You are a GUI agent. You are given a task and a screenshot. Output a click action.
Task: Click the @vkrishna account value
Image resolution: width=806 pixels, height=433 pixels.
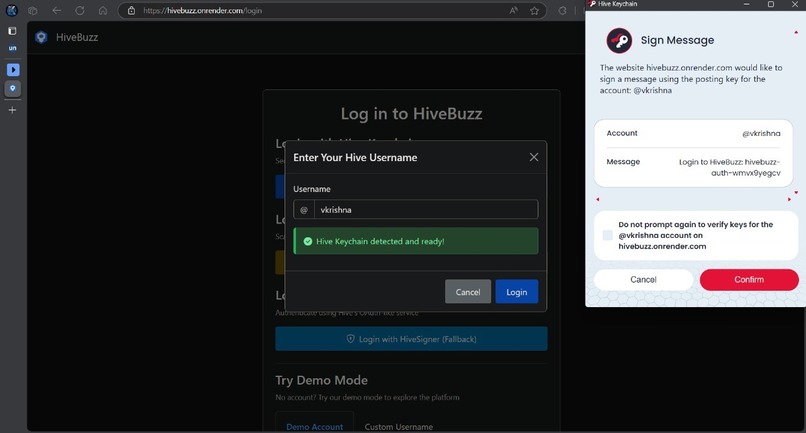(x=761, y=133)
